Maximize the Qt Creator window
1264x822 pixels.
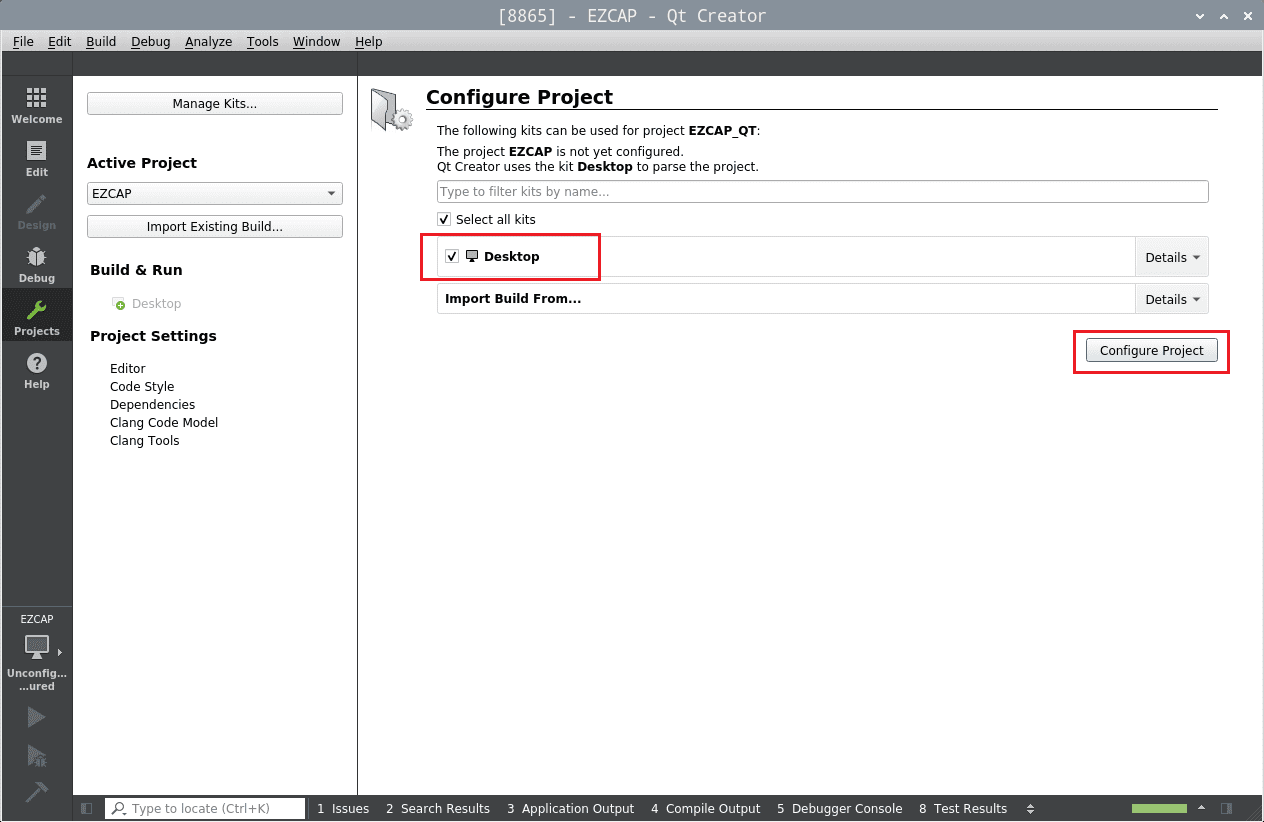1224,16
